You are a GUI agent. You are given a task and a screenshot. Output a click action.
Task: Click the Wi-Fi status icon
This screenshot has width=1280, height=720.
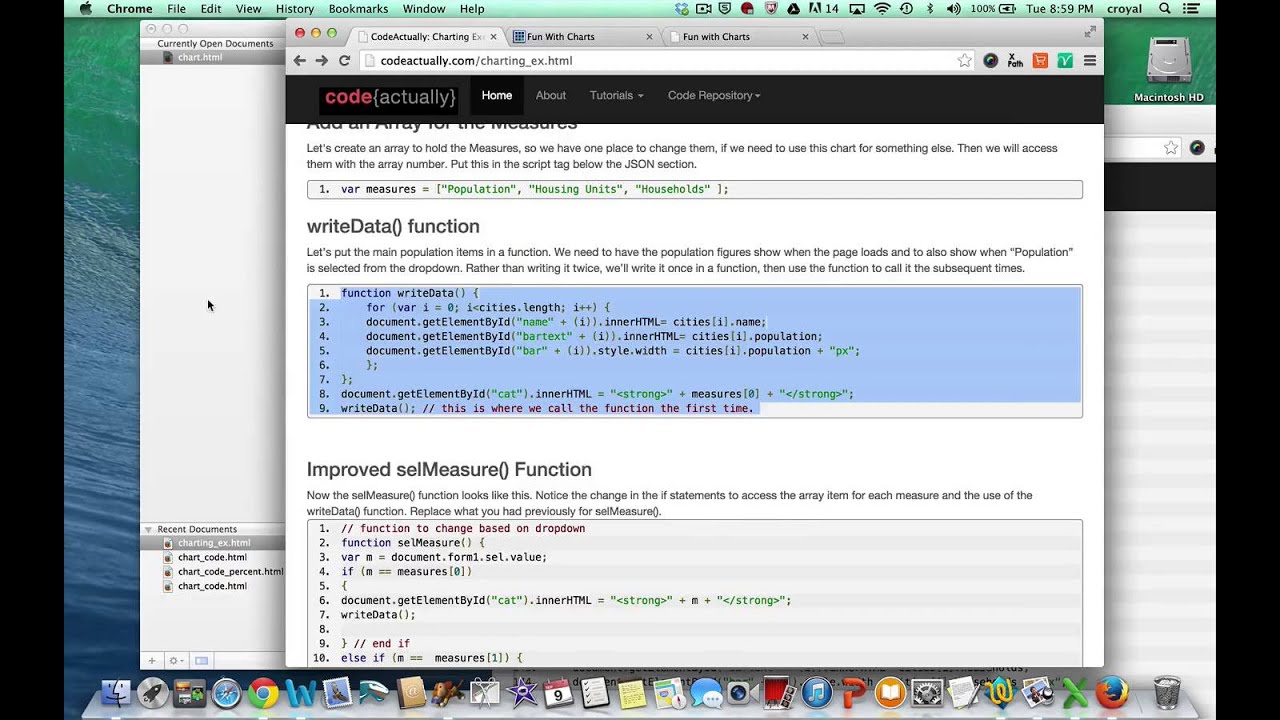[882, 9]
